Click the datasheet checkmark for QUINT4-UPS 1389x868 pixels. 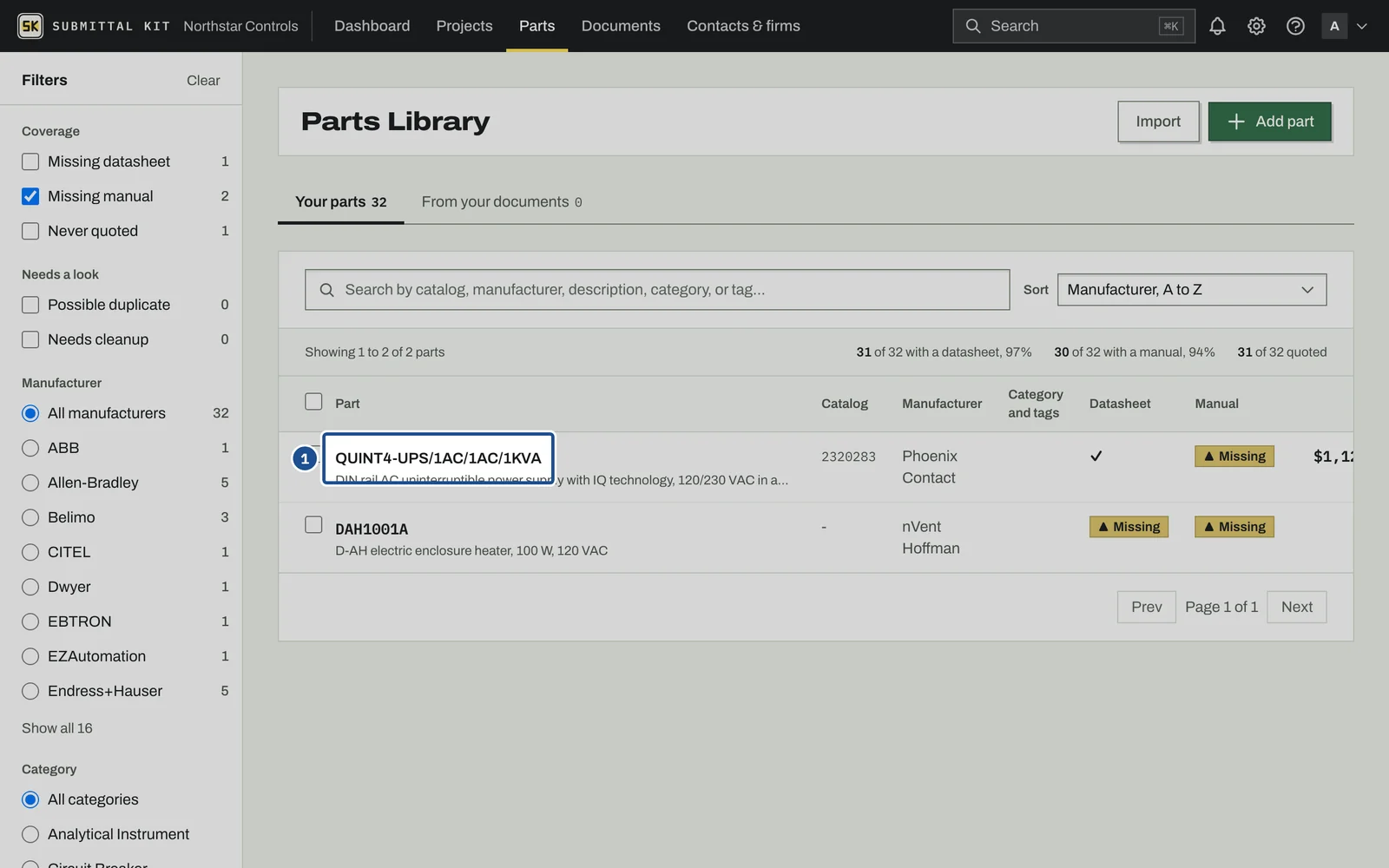pyautogui.click(x=1096, y=456)
